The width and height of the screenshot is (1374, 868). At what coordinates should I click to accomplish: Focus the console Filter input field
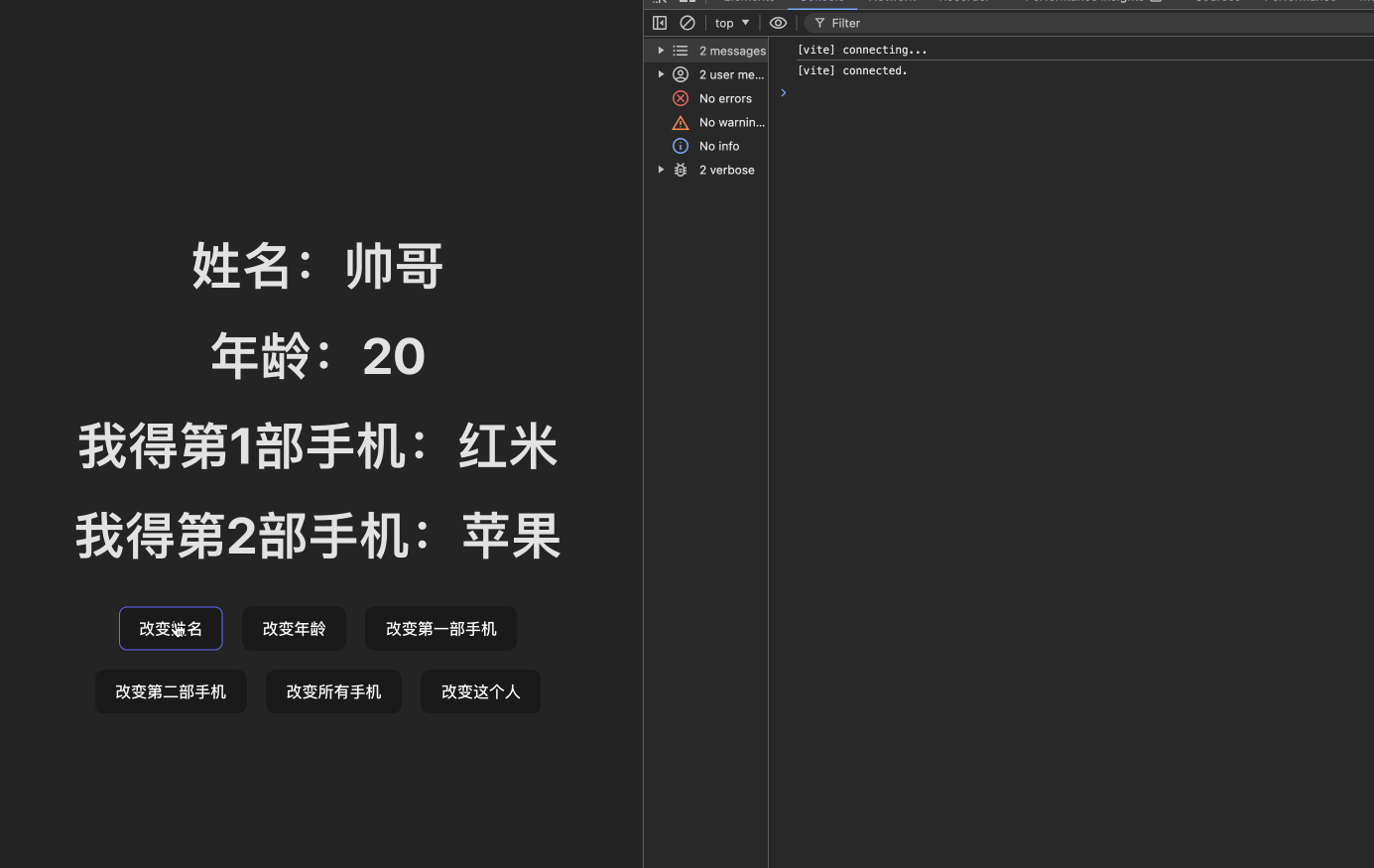(x=1091, y=23)
